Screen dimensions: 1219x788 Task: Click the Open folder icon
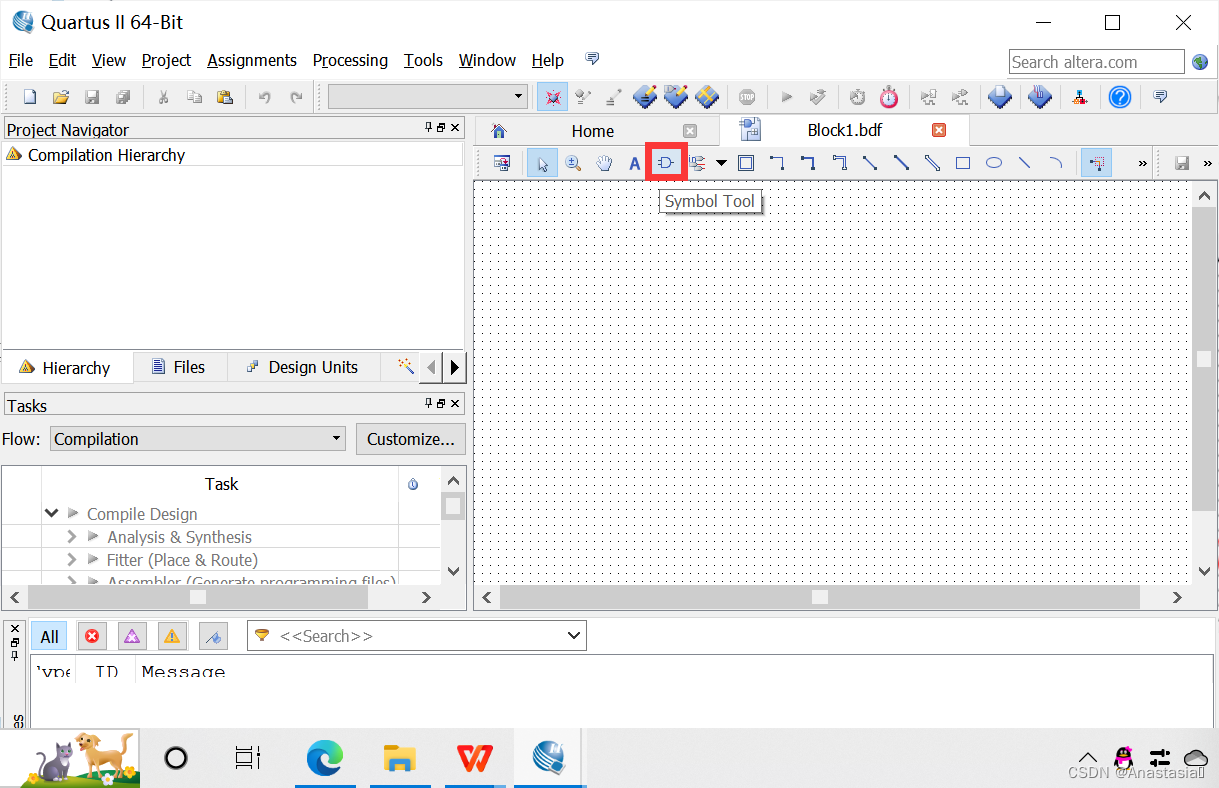coord(60,97)
